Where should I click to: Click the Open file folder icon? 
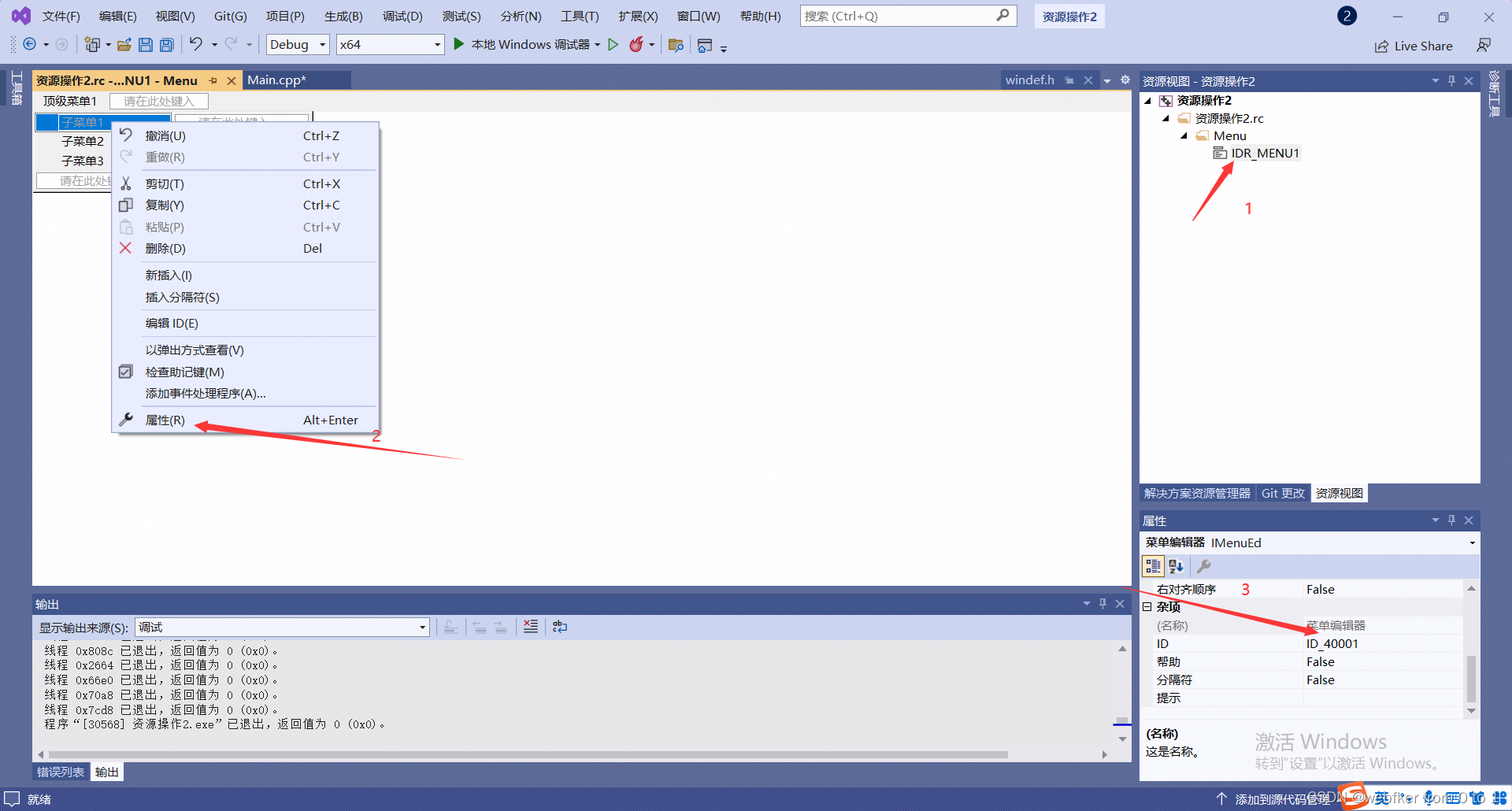click(x=124, y=45)
